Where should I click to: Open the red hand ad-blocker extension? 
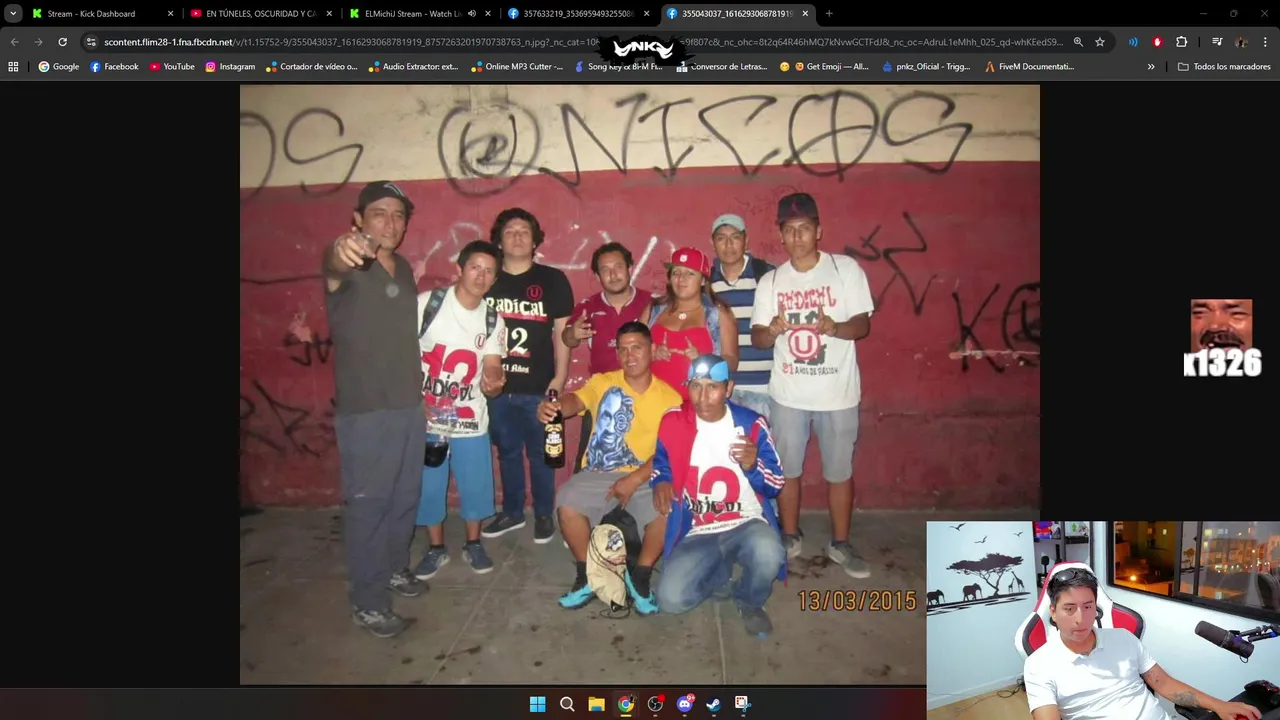point(1157,42)
